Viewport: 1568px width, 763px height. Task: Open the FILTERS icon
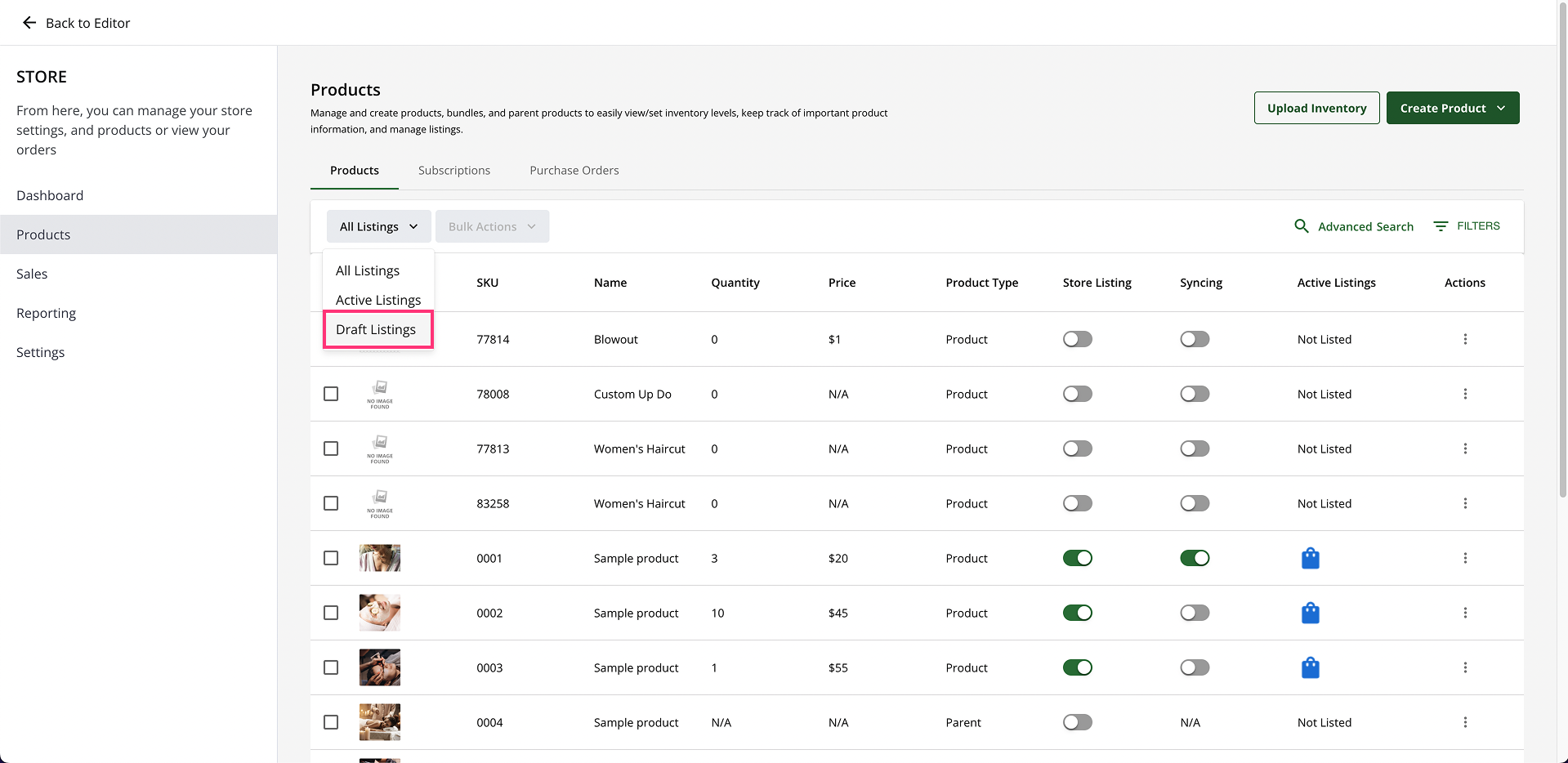pyautogui.click(x=1441, y=225)
